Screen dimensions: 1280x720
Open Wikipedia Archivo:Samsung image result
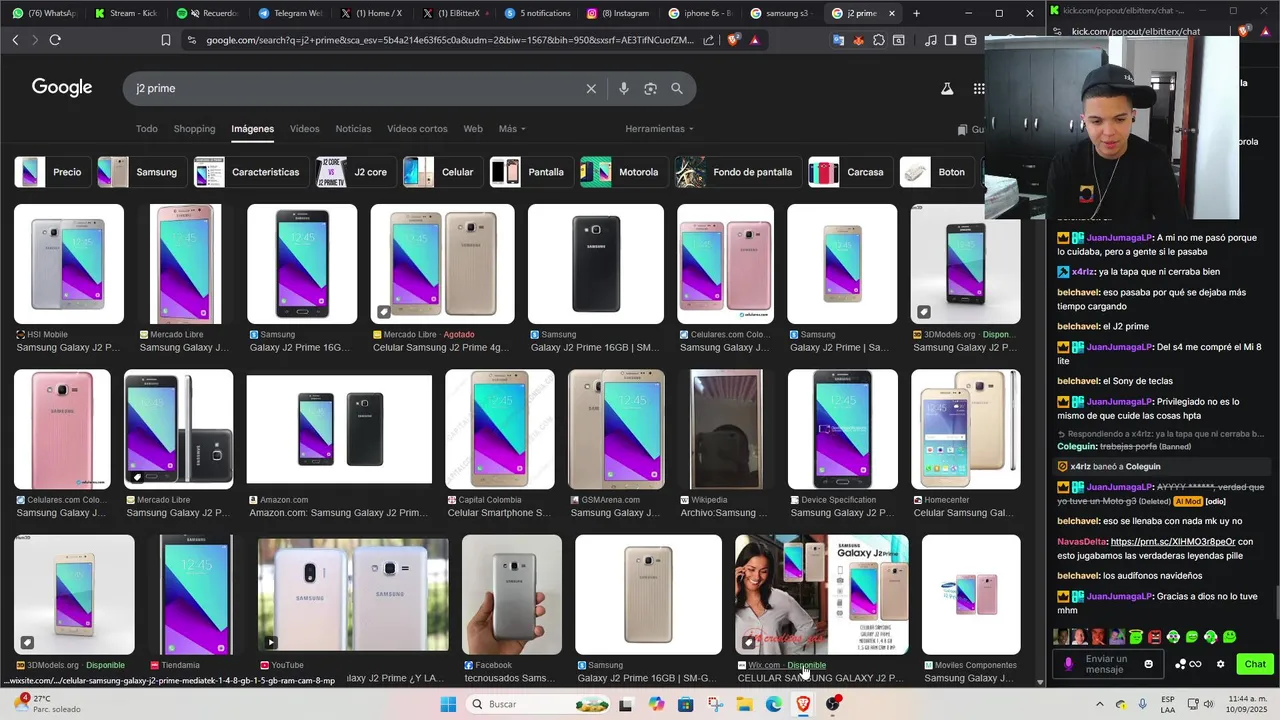726,429
